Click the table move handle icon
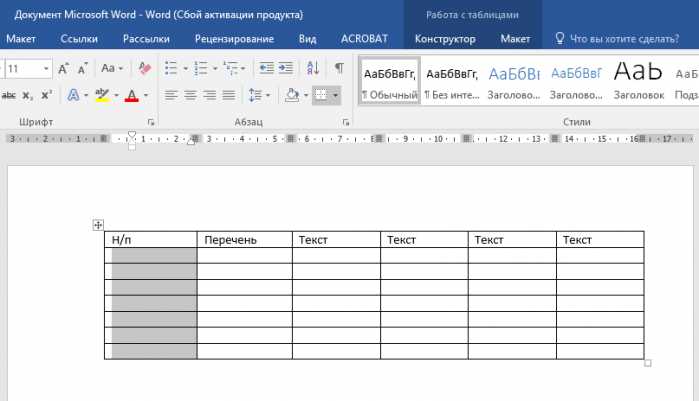699x401 pixels. coord(98,225)
